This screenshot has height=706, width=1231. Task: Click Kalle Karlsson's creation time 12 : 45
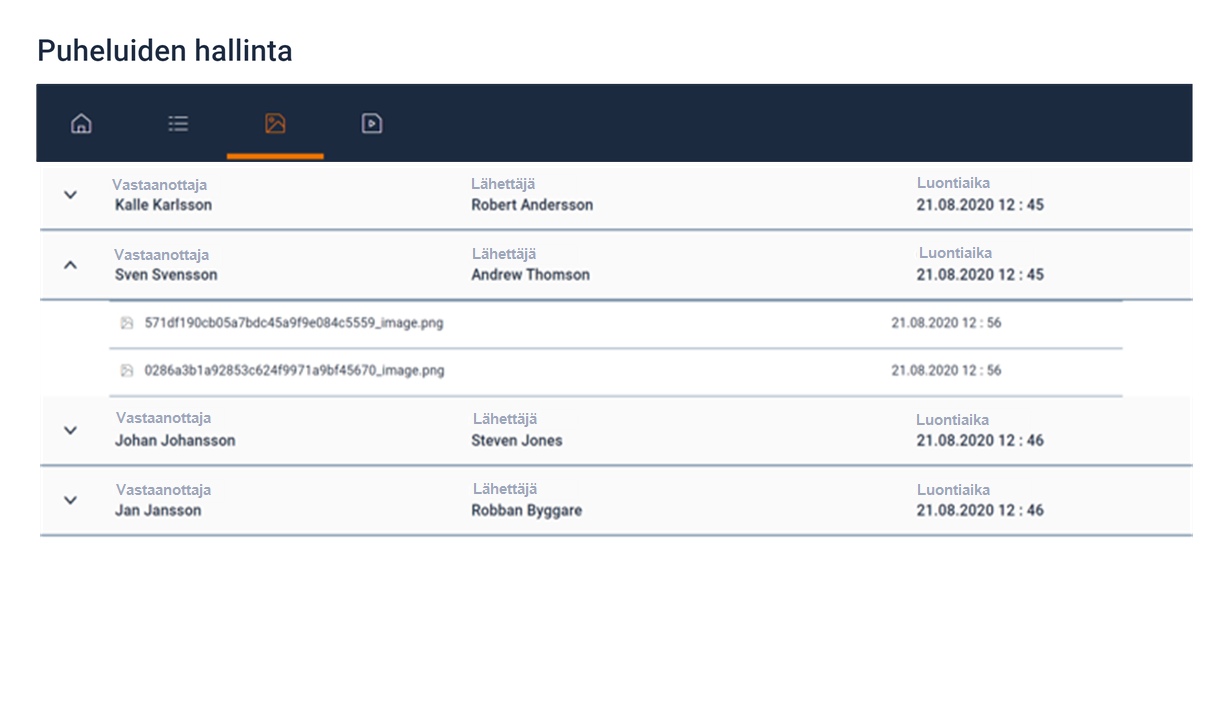(x=979, y=205)
